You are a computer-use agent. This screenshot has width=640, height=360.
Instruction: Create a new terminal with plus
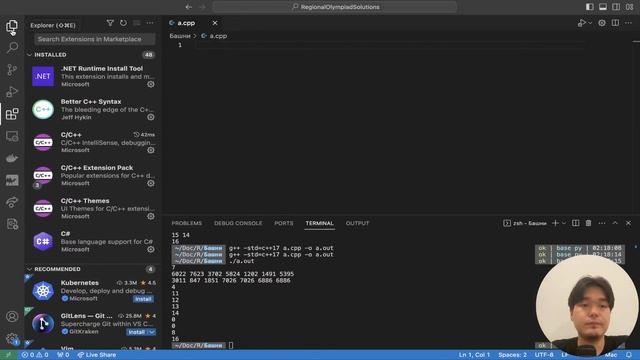pos(555,223)
